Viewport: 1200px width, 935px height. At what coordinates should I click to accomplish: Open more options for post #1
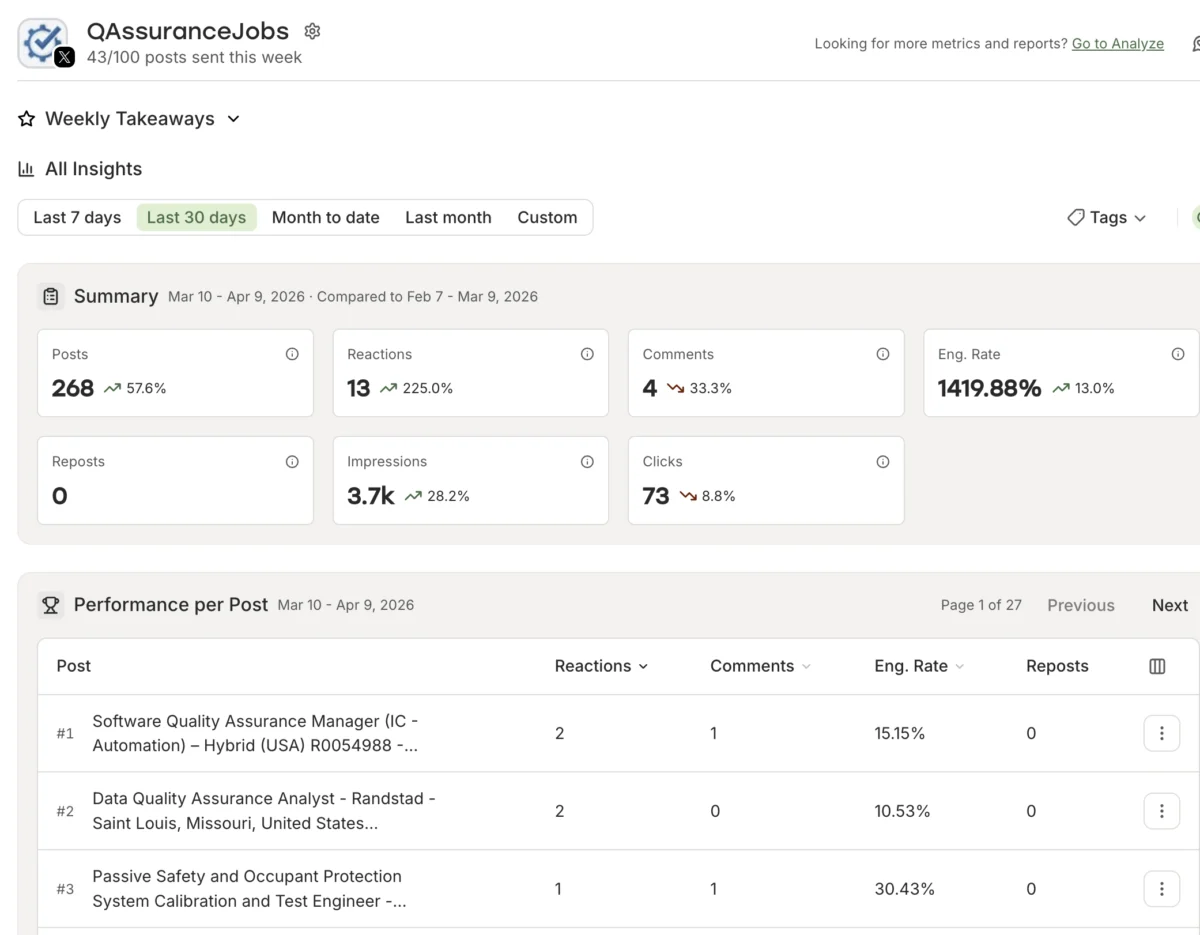1161,733
